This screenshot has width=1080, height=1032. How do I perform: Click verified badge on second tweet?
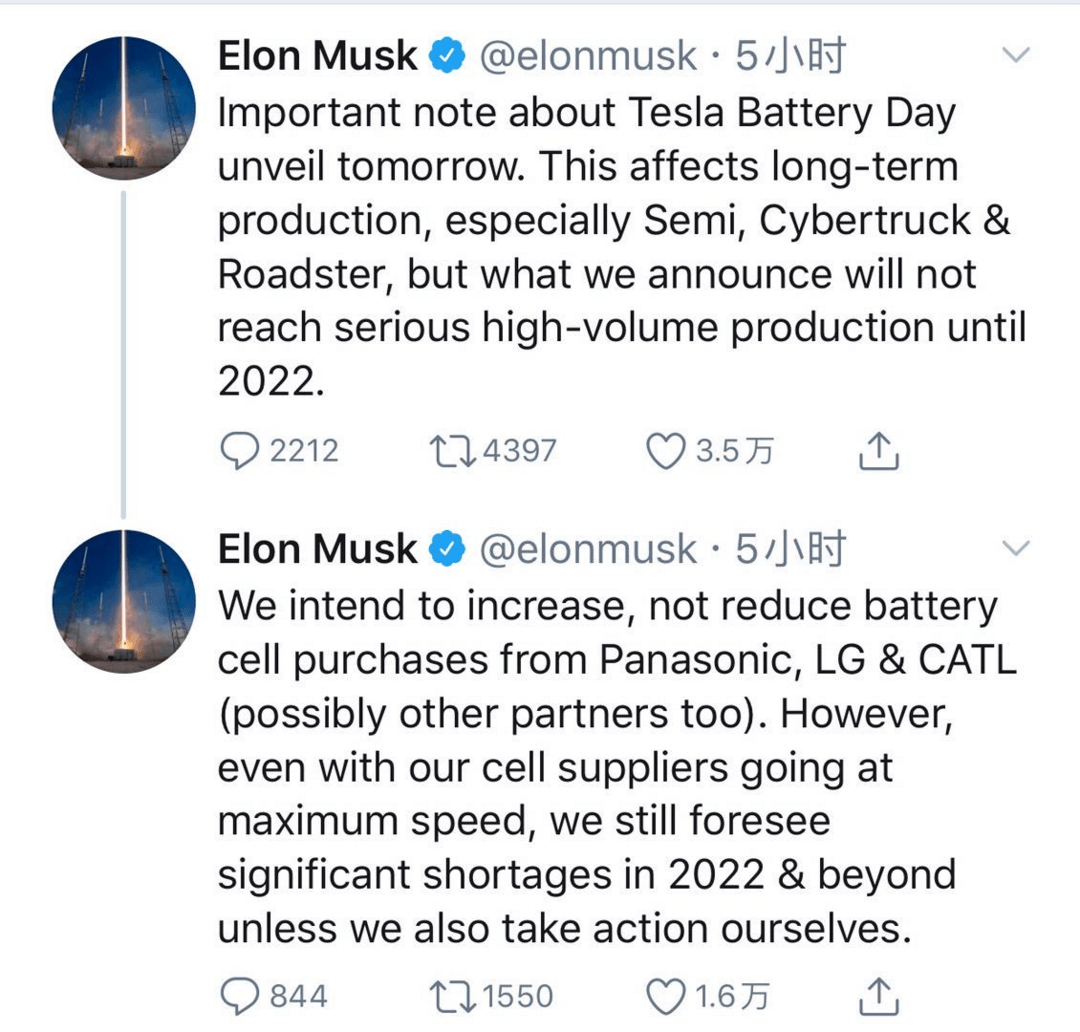tap(448, 549)
